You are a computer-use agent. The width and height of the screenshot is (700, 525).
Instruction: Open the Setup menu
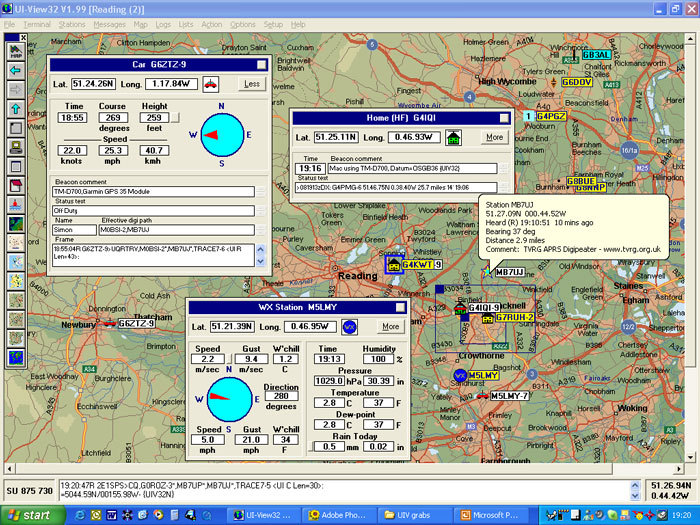click(x=273, y=25)
